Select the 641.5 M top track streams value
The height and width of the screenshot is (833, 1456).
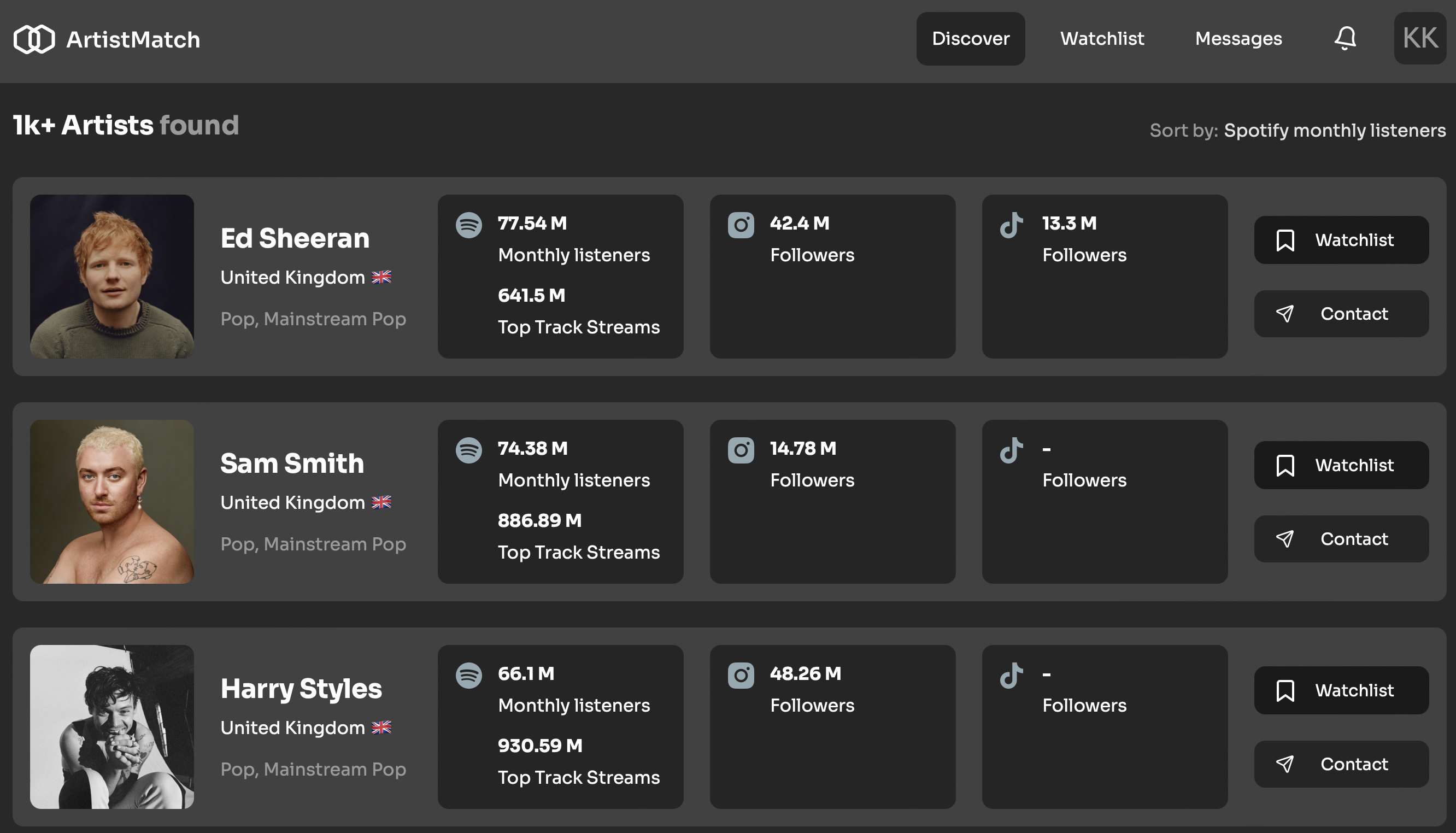531,295
